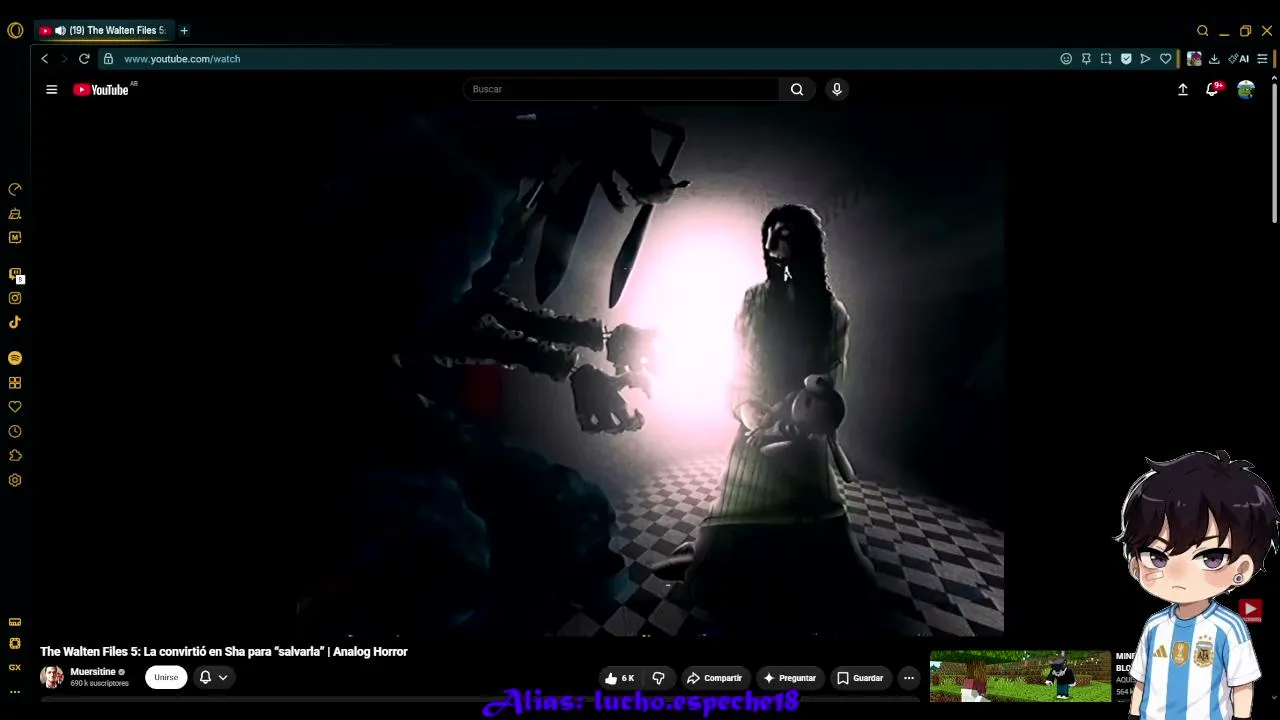Open the YouTube create/upload icon
This screenshot has width=1280, height=720.
click(x=1183, y=89)
